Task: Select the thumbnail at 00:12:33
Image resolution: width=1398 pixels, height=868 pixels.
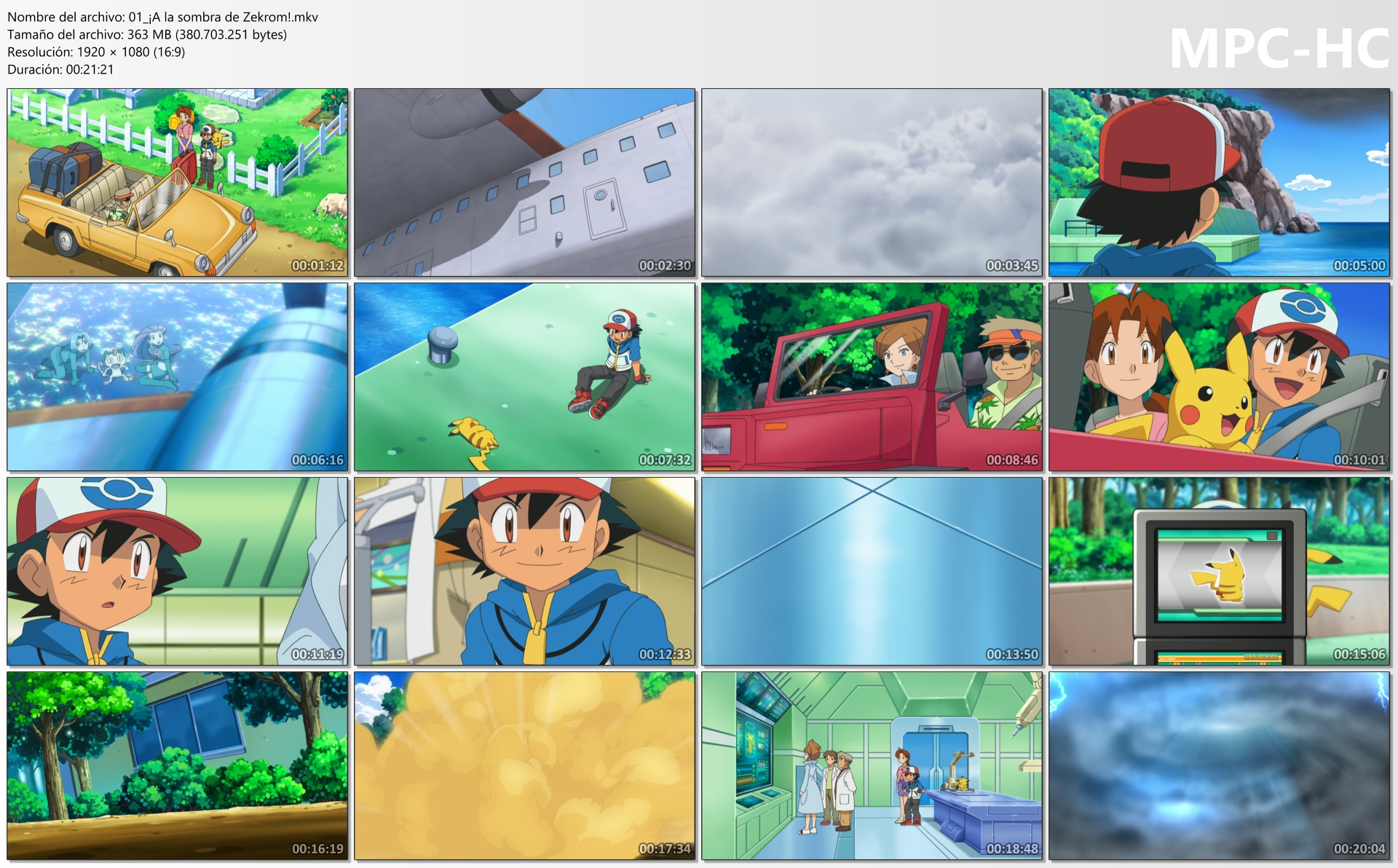Action: [525, 572]
